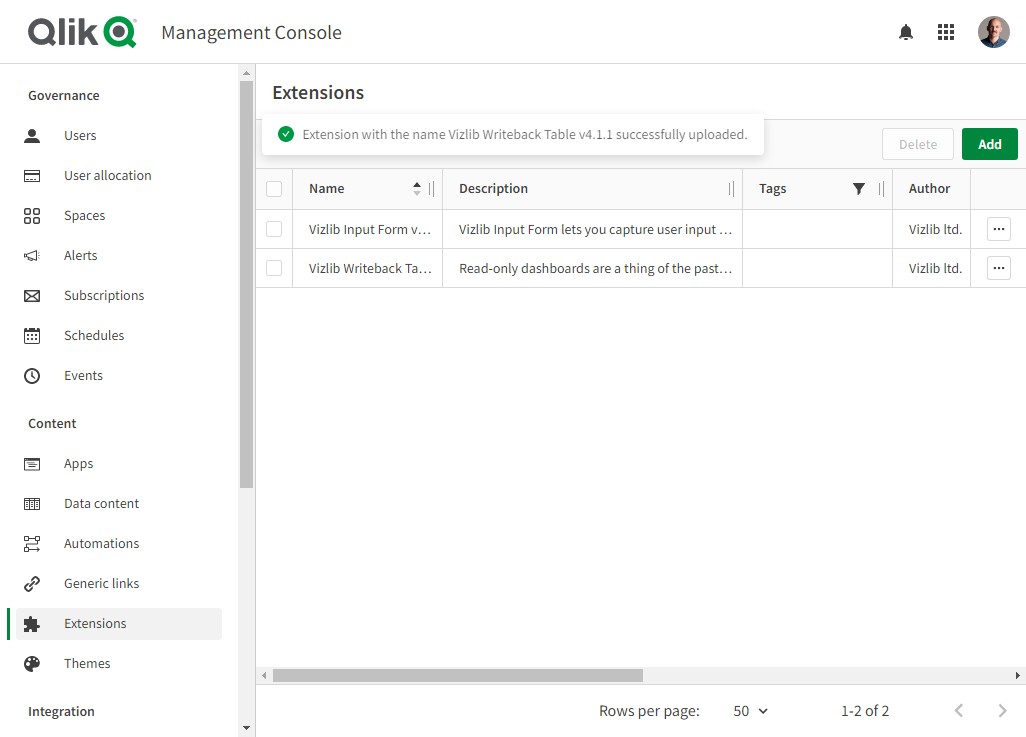This screenshot has width=1026, height=737.
Task: Click the Users person icon
Action: tap(32, 135)
